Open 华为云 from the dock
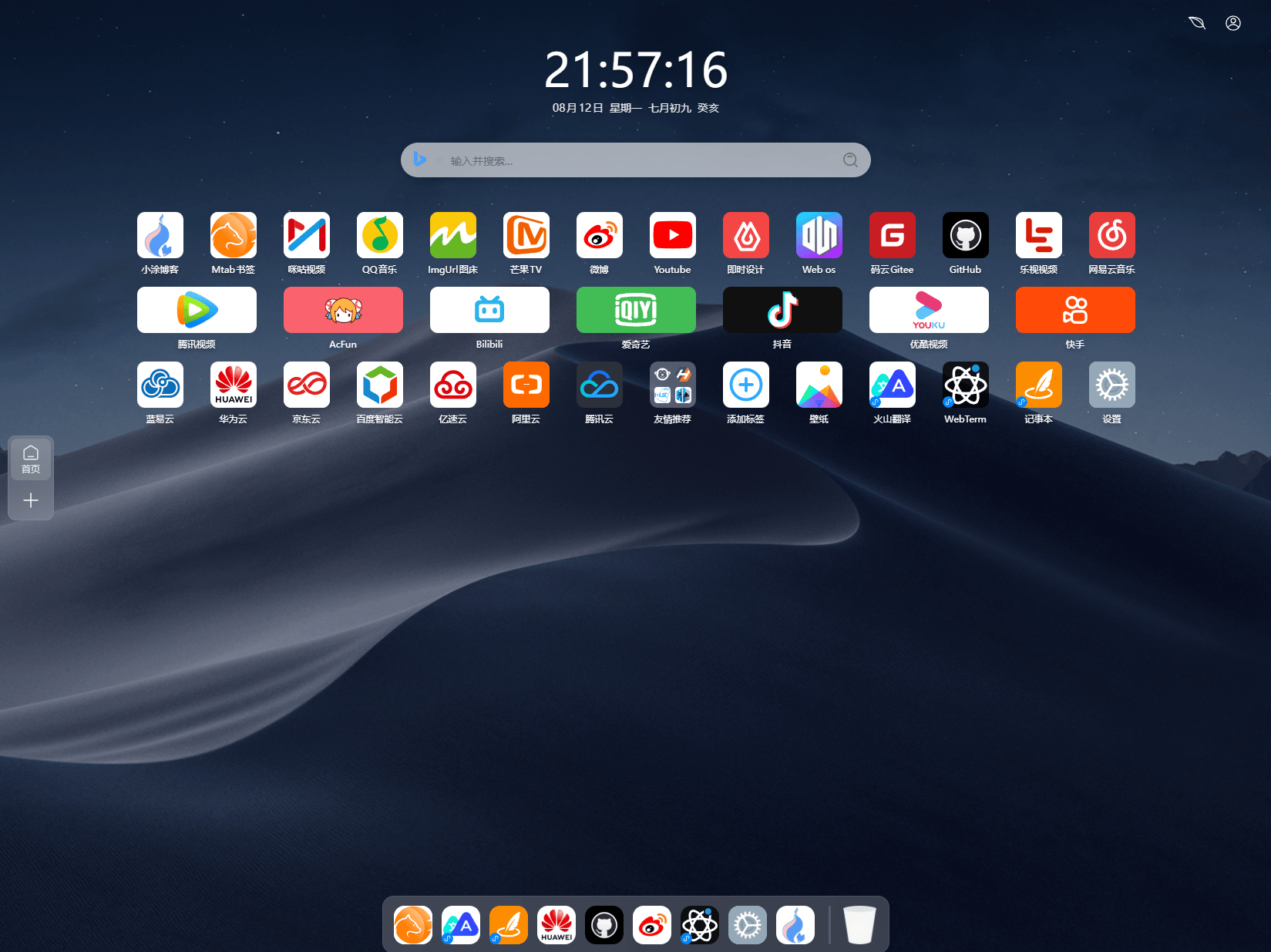Image resolution: width=1271 pixels, height=952 pixels. coord(556,925)
